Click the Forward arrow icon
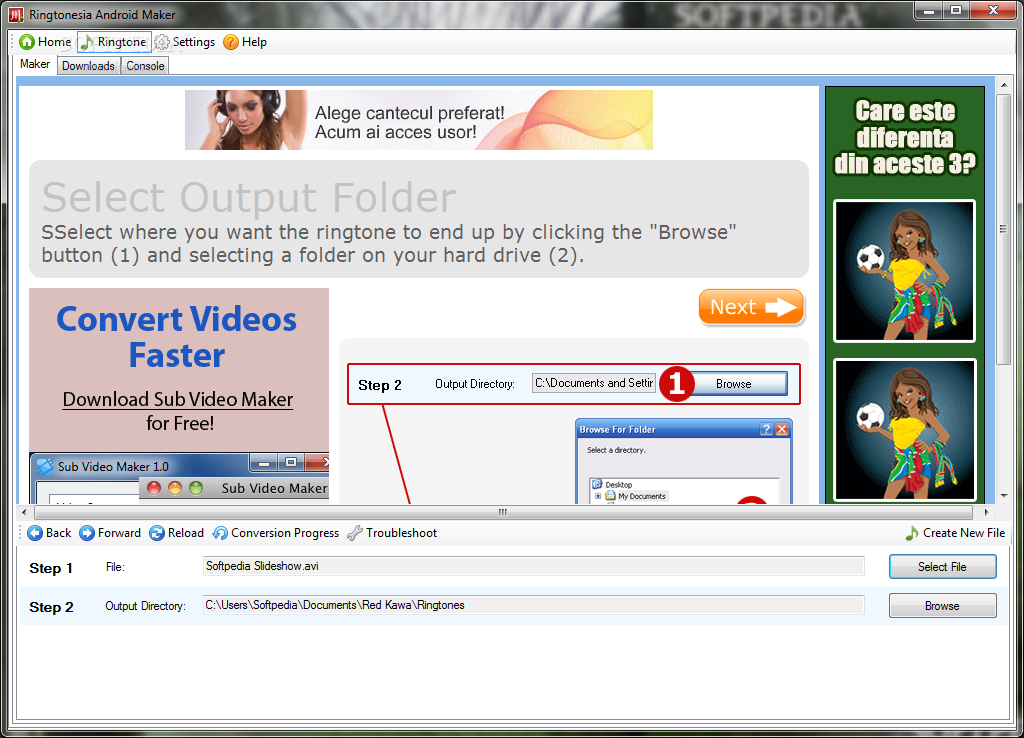 [x=87, y=533]
